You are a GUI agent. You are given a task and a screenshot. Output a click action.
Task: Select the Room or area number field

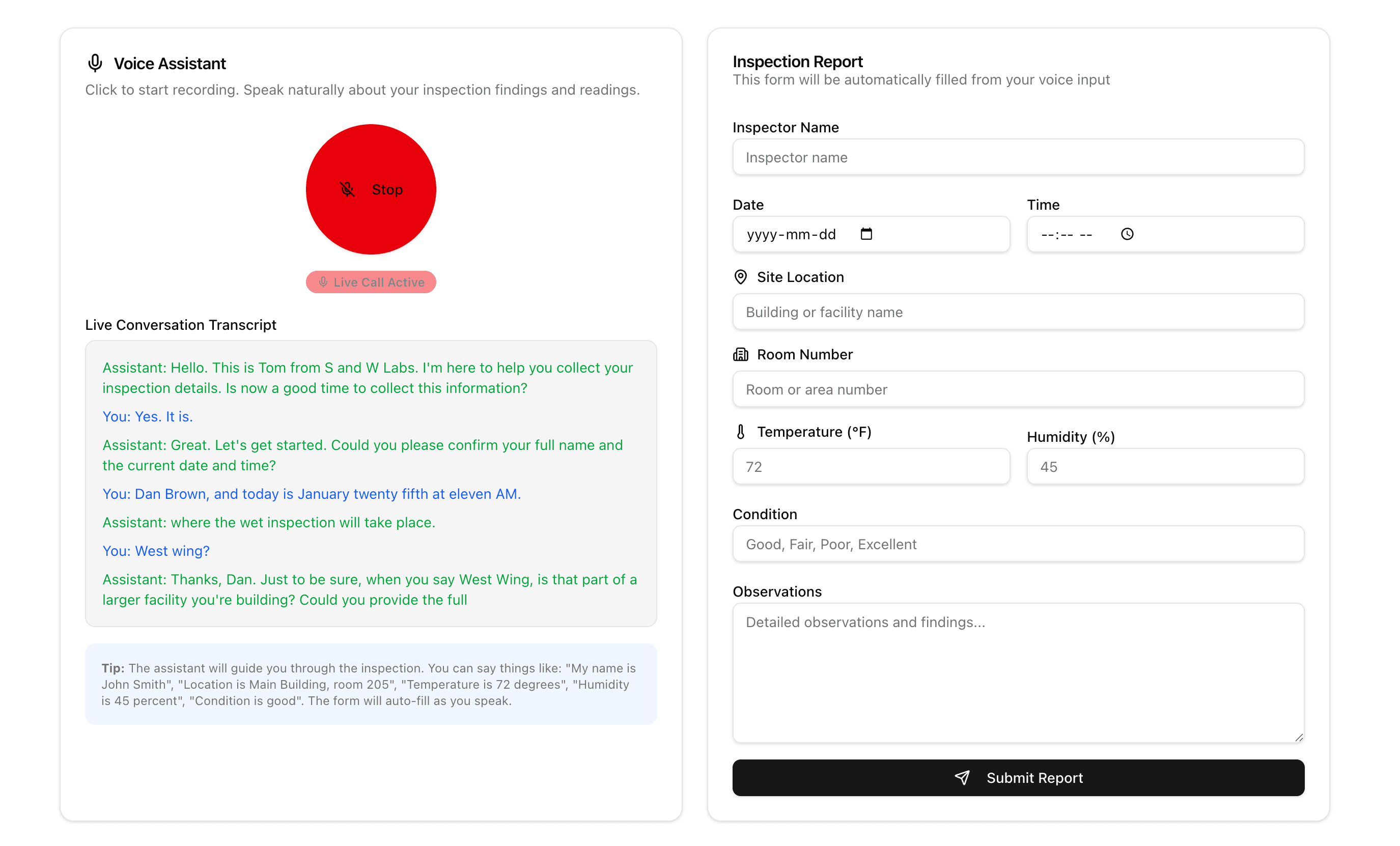[1018, 389]
